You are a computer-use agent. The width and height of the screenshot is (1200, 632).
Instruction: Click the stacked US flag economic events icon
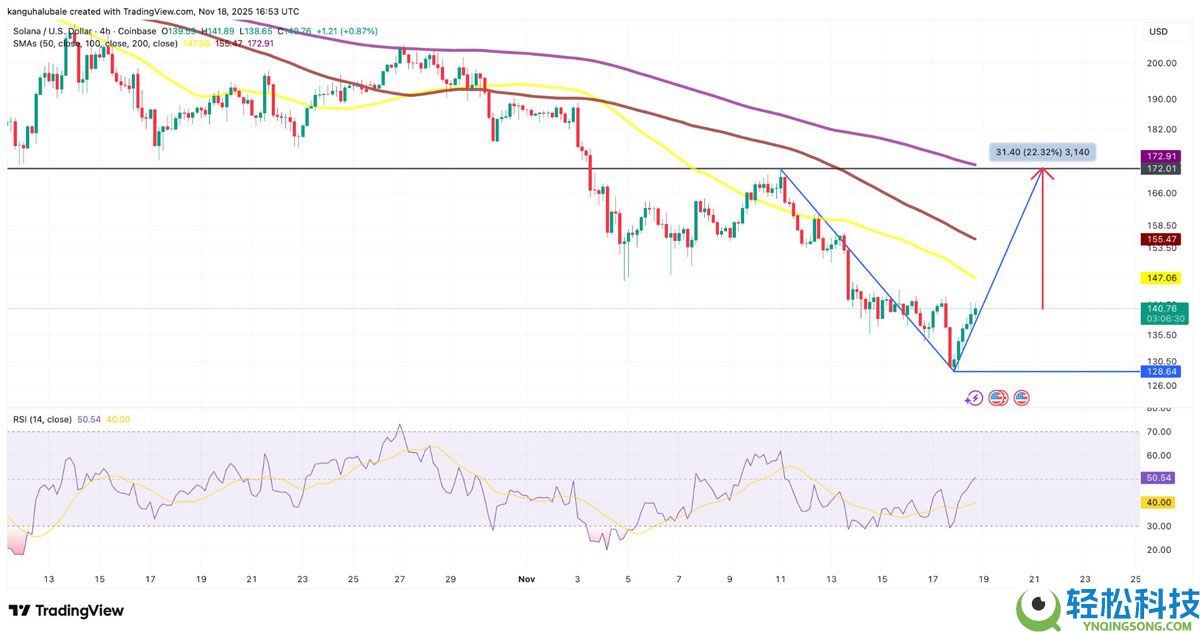point(997,398)
